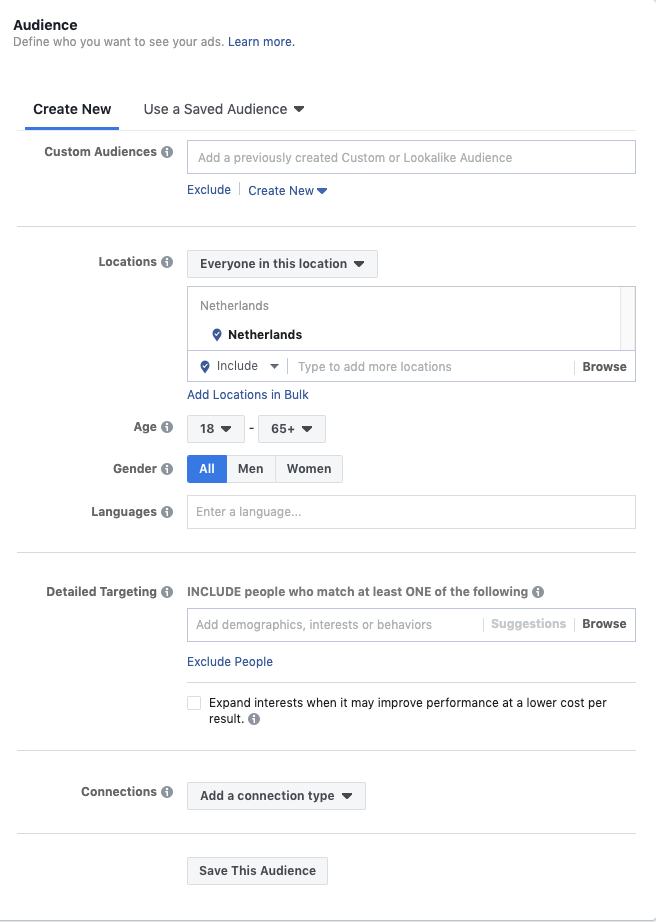The height and width of the screenshot is (922, 656).
Task: Open the info tooltip next to Locations
Action: pyautogui.click(x=168, y=262)
